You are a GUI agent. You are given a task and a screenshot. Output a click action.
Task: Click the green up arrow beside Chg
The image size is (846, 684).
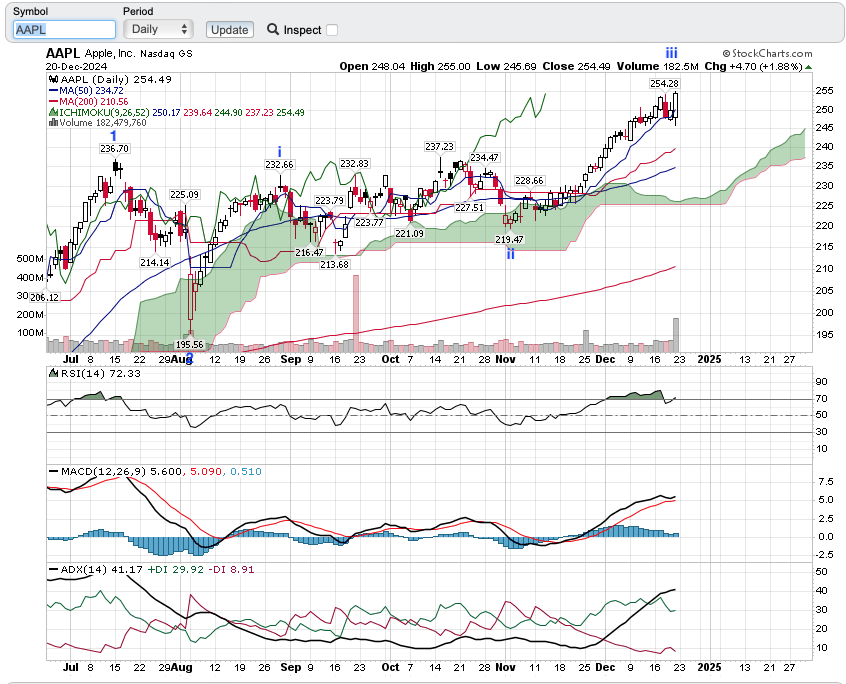[x=808, y=67]
